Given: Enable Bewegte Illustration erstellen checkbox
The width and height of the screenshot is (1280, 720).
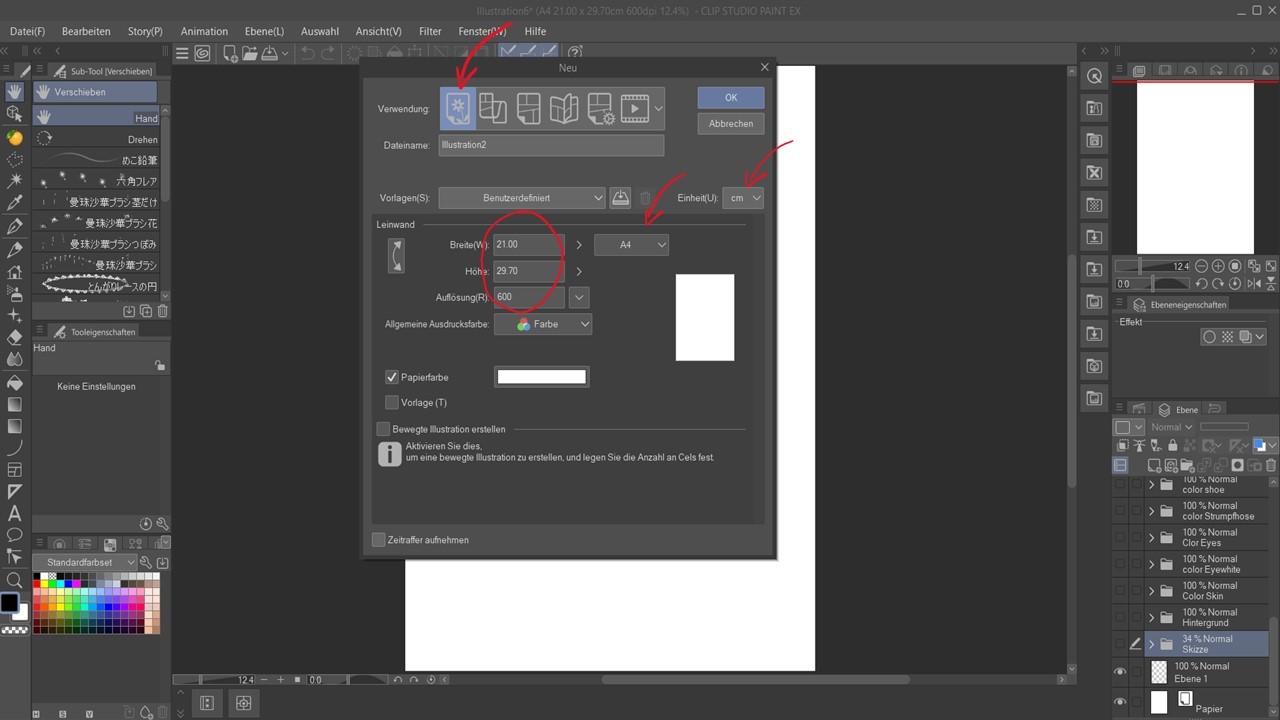Looking at the screenshot, I should [383, 429].
